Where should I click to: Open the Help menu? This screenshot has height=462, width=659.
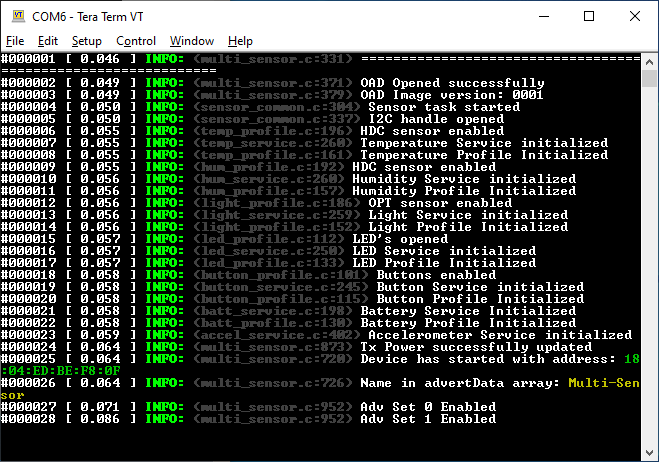[x=240, y=41]
